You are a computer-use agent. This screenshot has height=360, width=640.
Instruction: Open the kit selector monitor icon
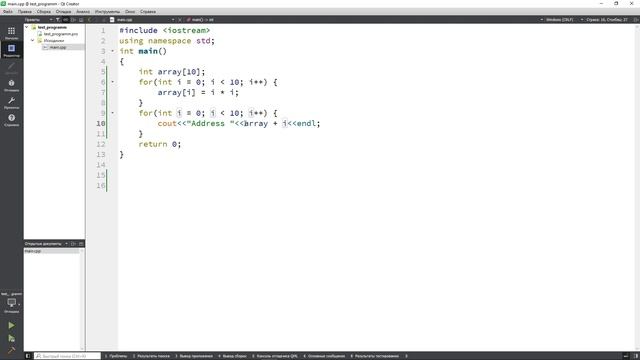coord(11,303)
